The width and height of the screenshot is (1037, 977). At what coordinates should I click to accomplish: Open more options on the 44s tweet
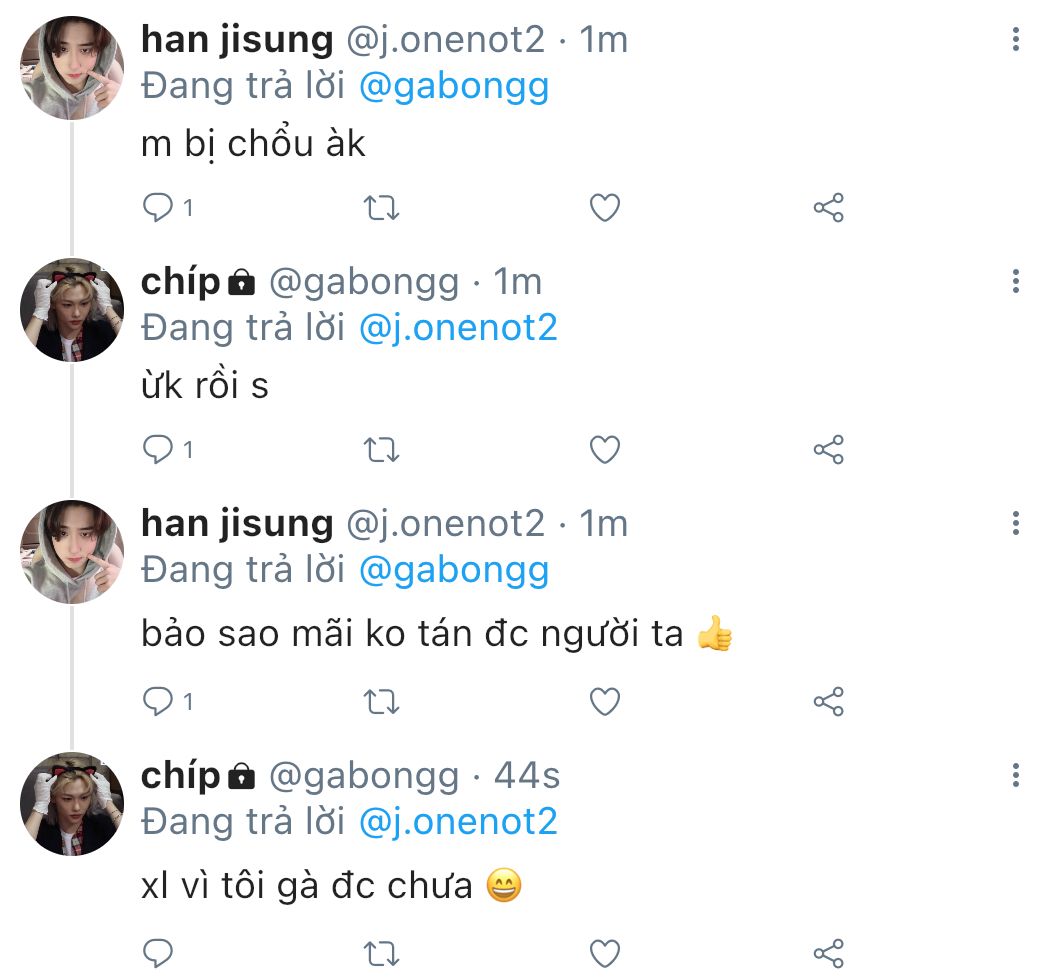[1016, 775]
